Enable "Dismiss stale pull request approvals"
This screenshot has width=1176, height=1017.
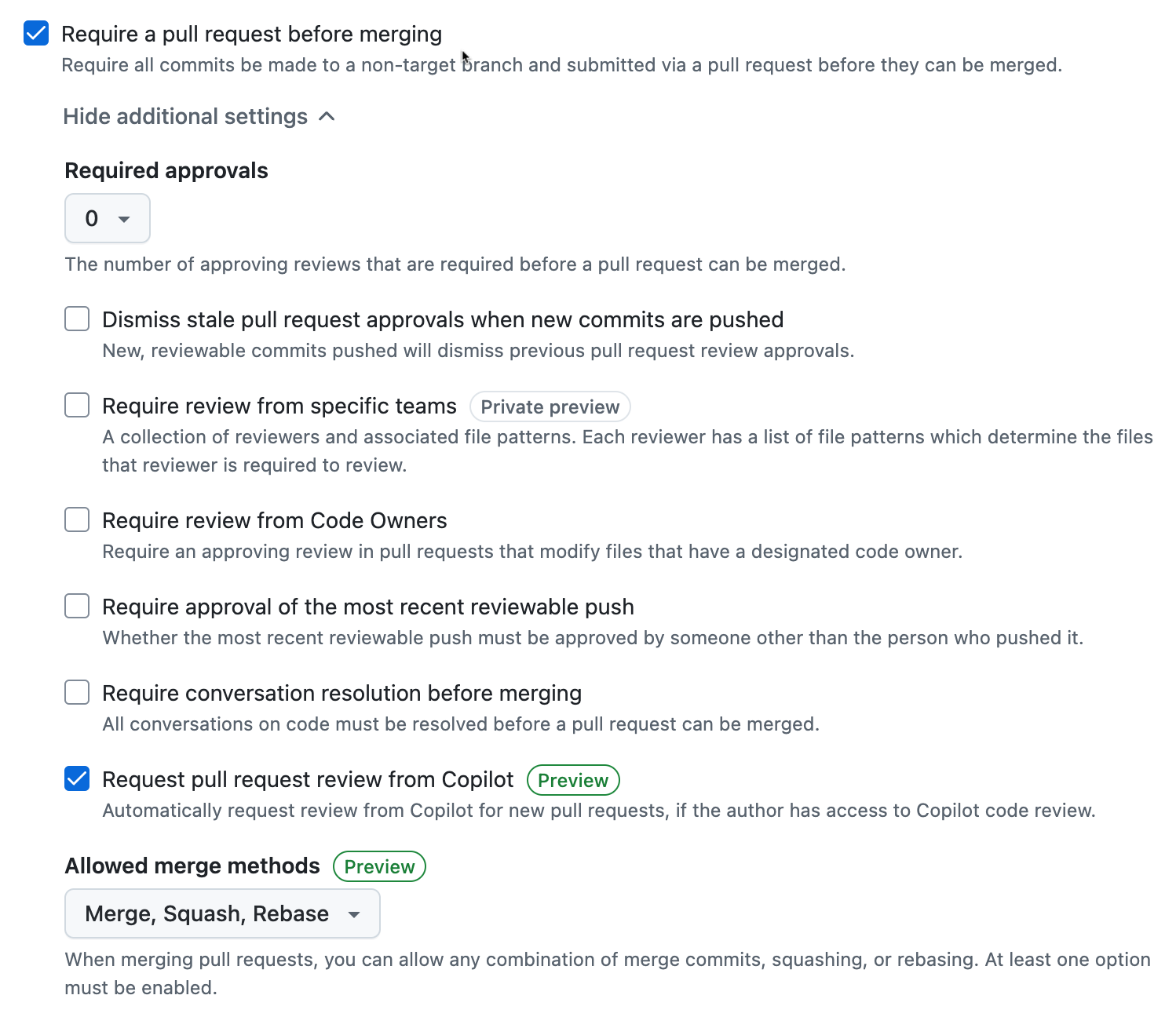pyautogui.click(x=76, y=319)
